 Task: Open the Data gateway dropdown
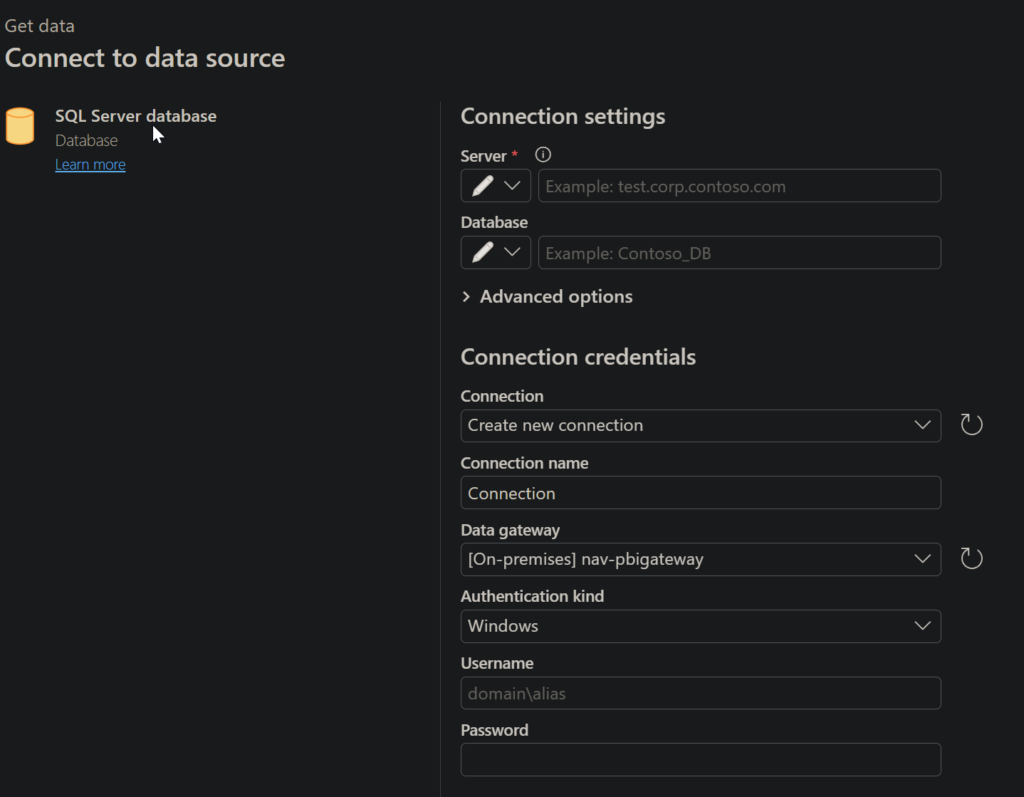[700, 559]
